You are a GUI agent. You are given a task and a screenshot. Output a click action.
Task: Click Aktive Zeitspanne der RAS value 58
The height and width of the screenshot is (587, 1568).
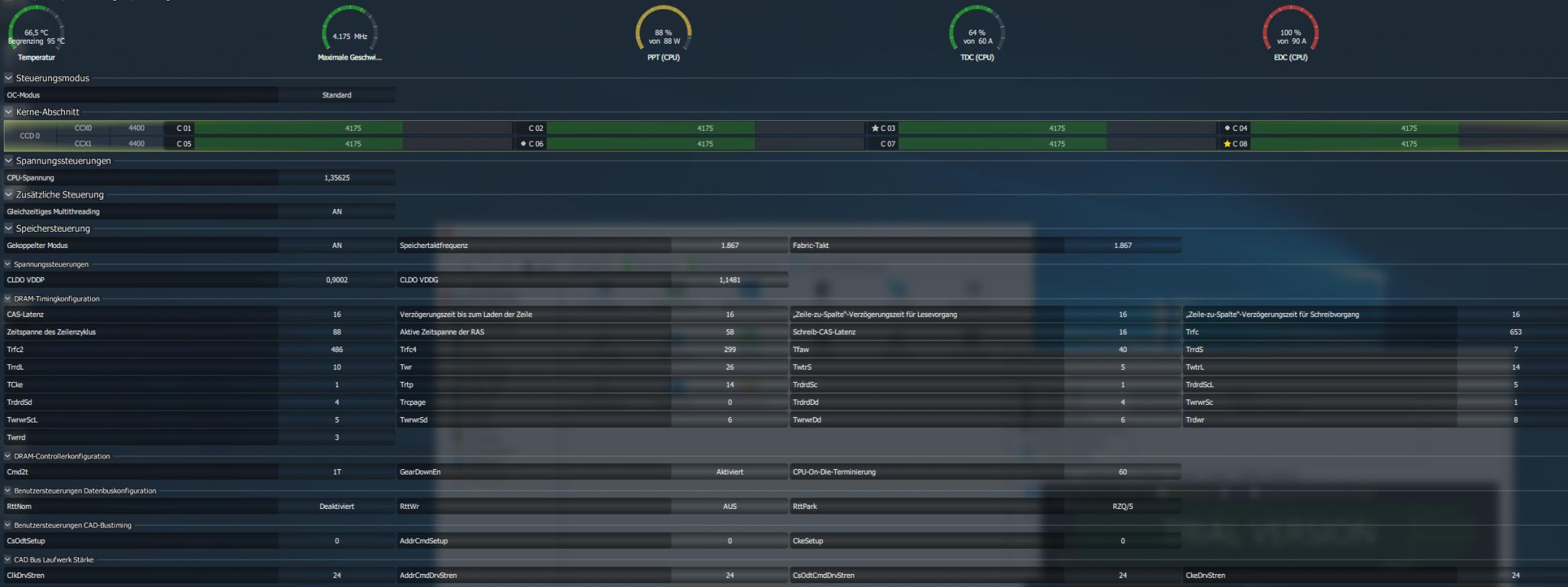(730, 332)
